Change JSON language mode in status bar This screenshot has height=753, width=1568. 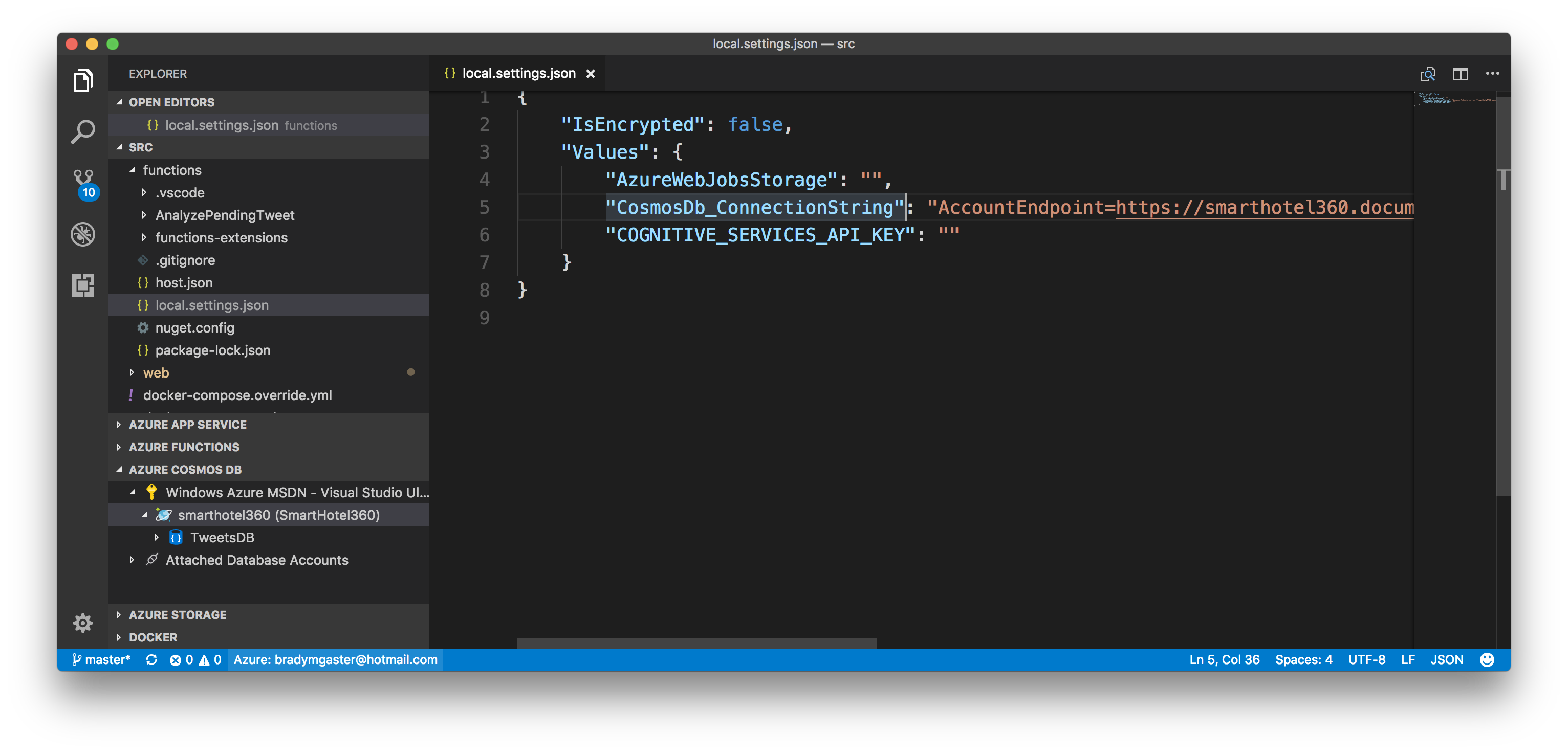(1446, 660)
